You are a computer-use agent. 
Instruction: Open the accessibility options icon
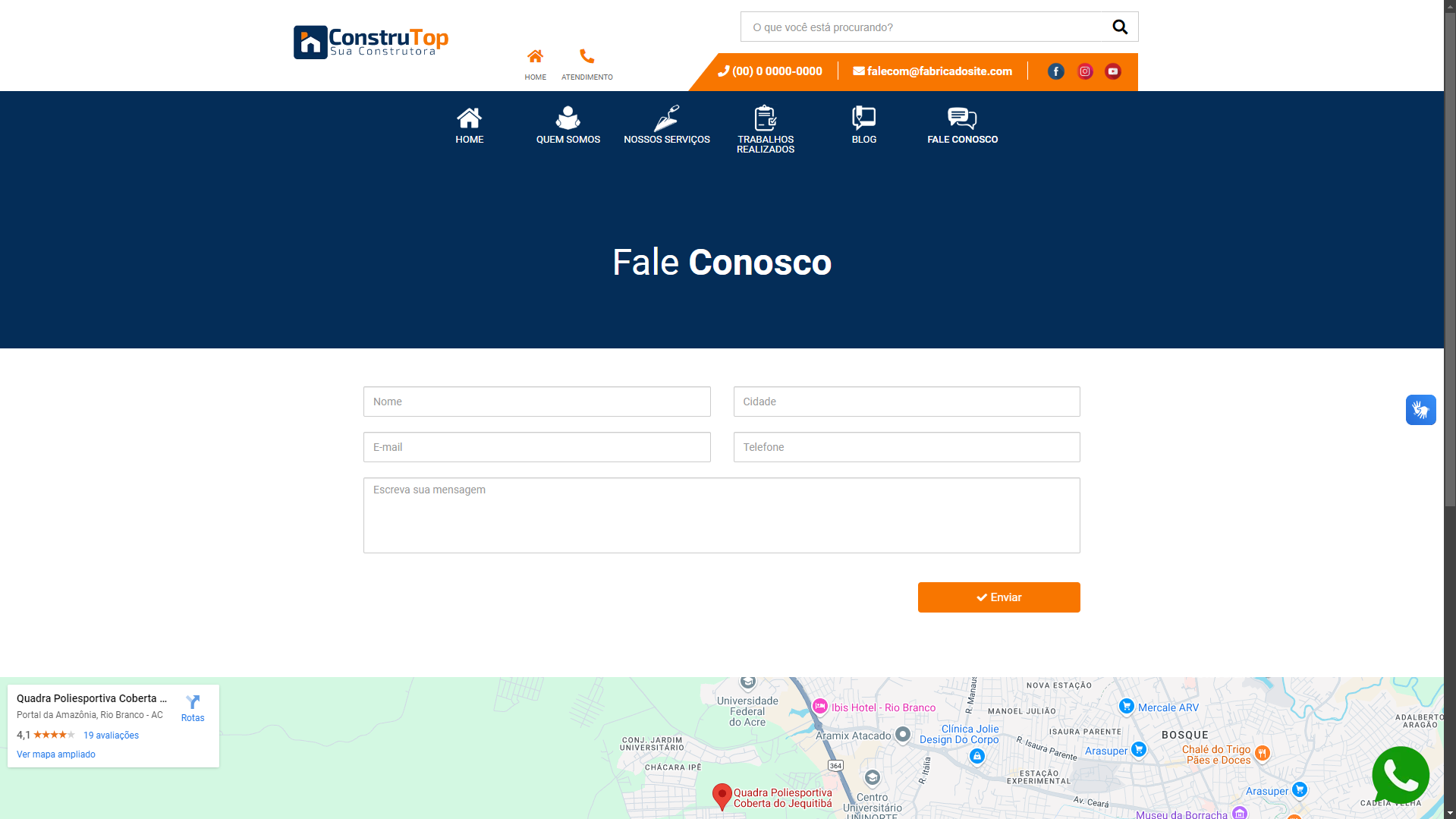point(1420,410)
